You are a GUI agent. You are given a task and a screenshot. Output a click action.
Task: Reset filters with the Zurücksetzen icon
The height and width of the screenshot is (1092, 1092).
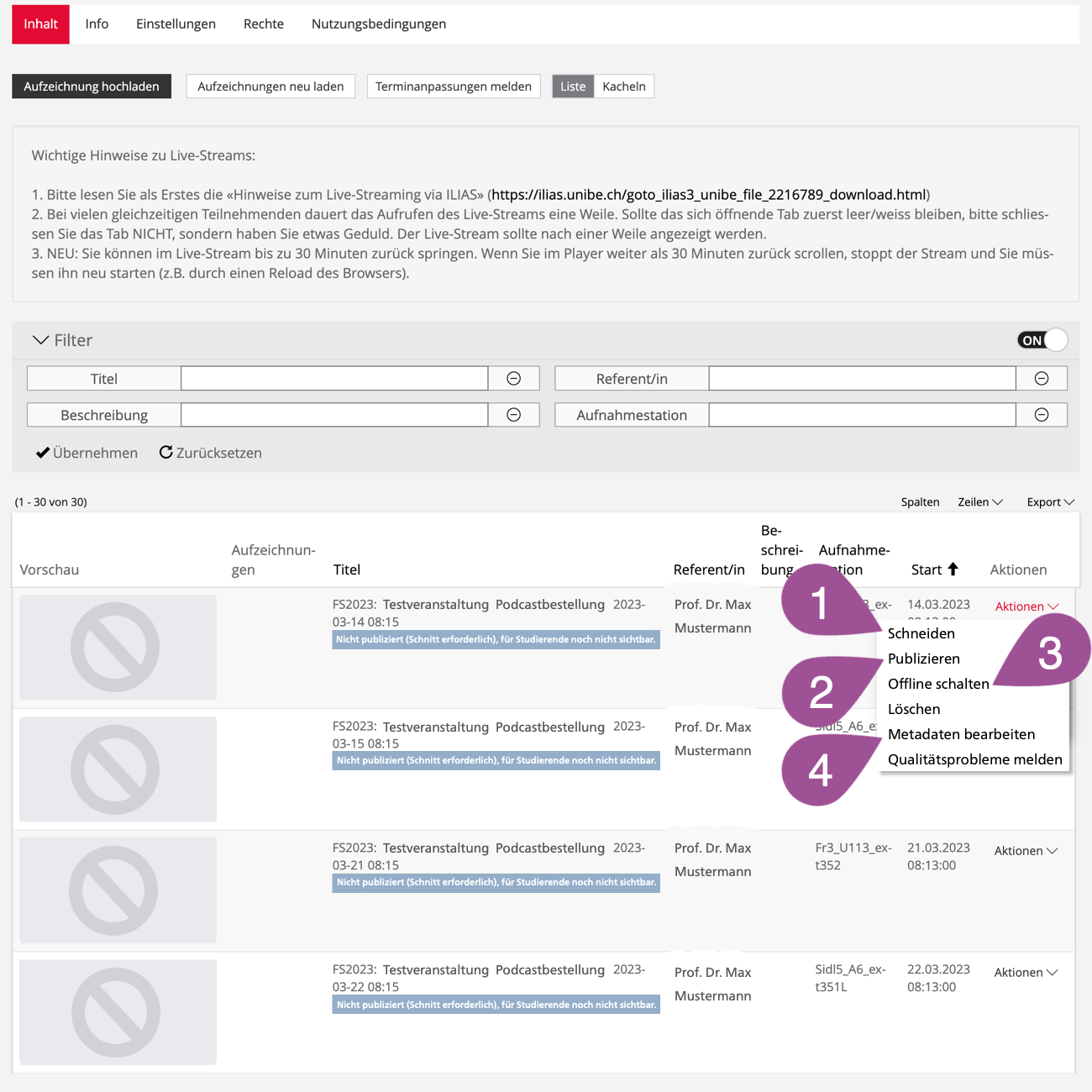click(x=166, y=453)
